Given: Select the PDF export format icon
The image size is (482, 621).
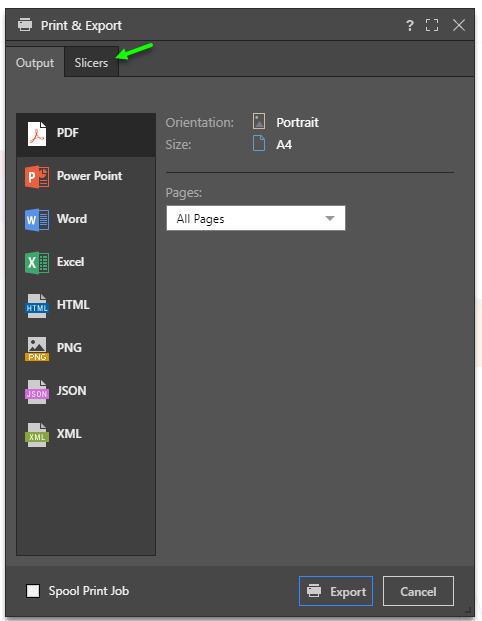Looking at the screenshot, I should pos(37,134).
